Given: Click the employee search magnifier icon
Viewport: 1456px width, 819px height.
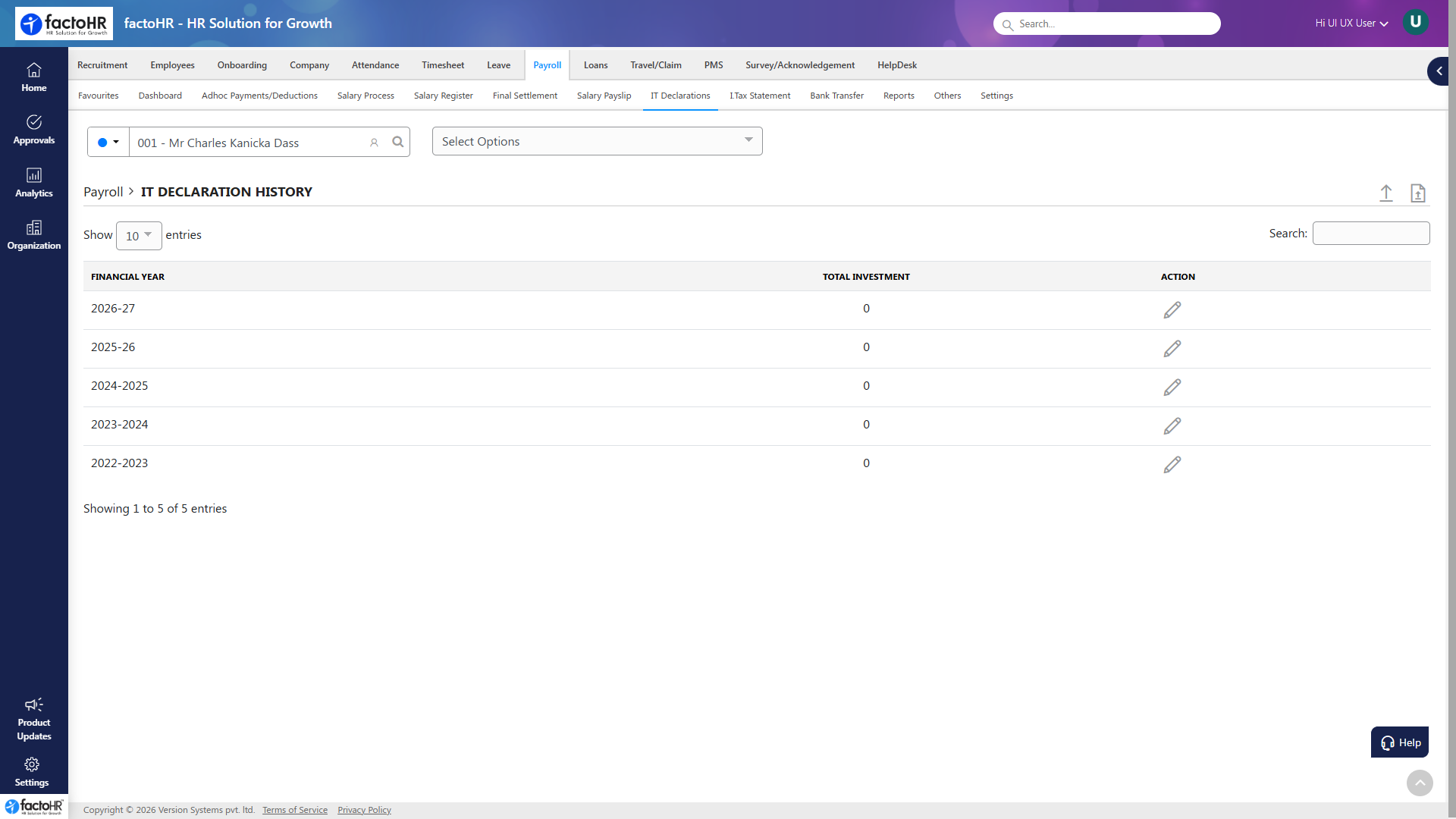Looking at the screenshot, I should (x=398, y=142).
